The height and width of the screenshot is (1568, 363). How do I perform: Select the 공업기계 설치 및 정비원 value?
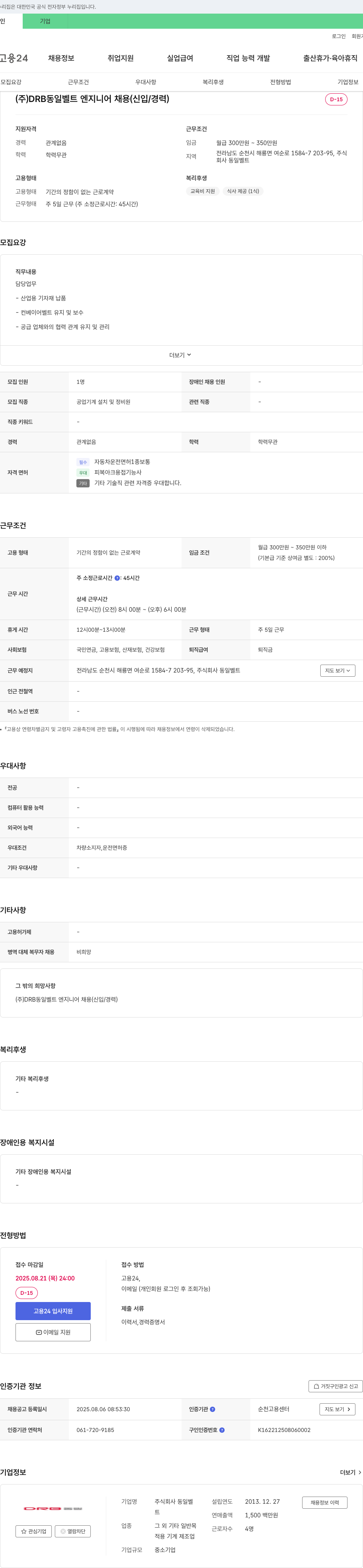coord(104,402)
